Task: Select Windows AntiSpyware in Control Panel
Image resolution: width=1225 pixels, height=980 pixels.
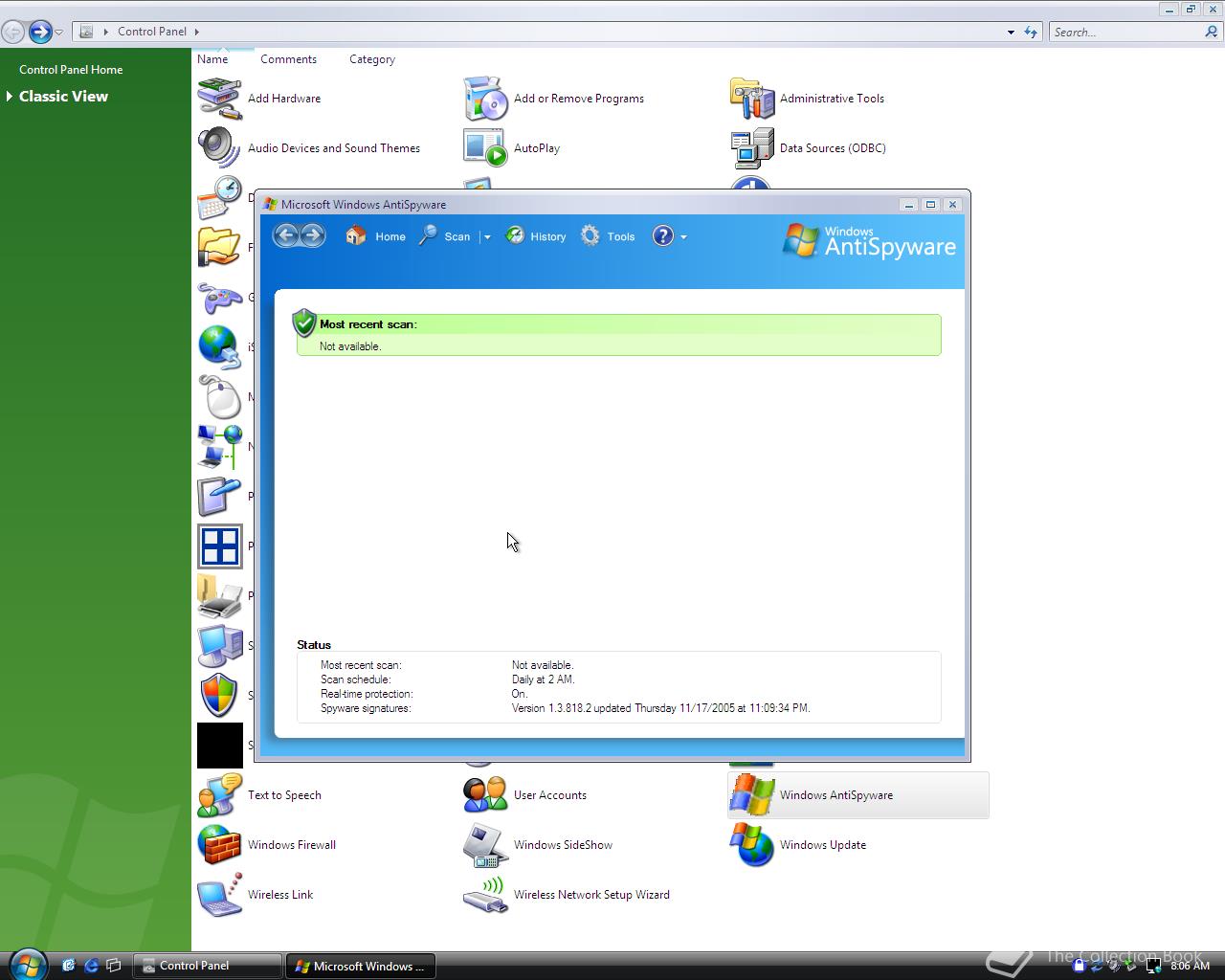Action: pyautogui.click(x=857, y=795)
